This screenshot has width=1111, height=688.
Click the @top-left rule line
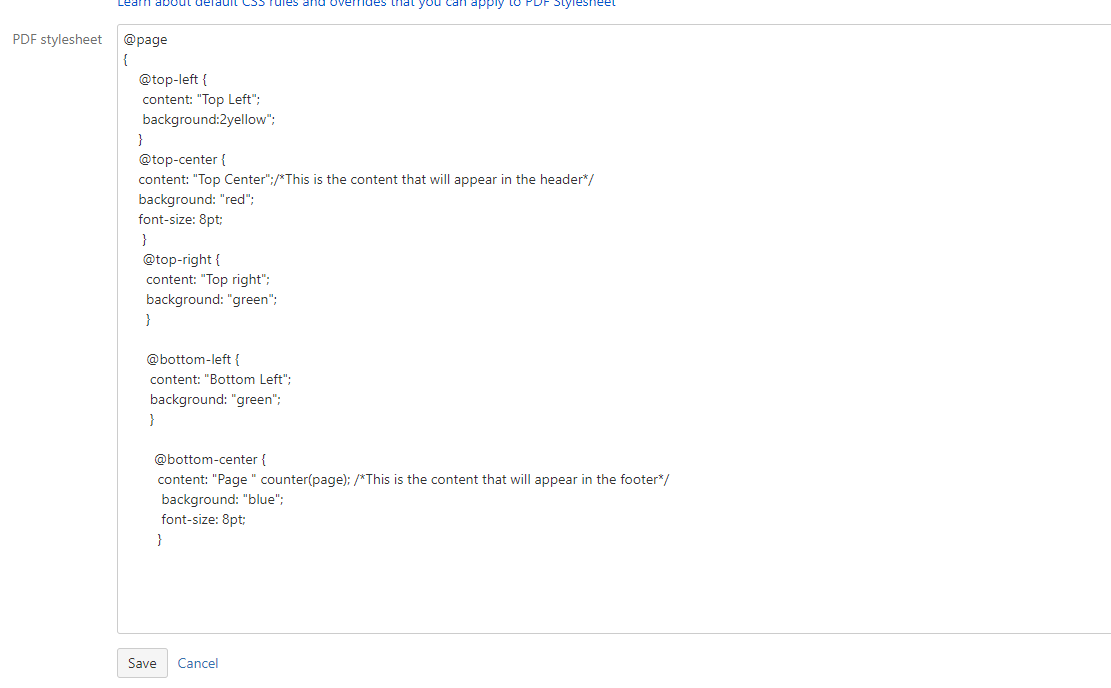[x=173, y=79]
